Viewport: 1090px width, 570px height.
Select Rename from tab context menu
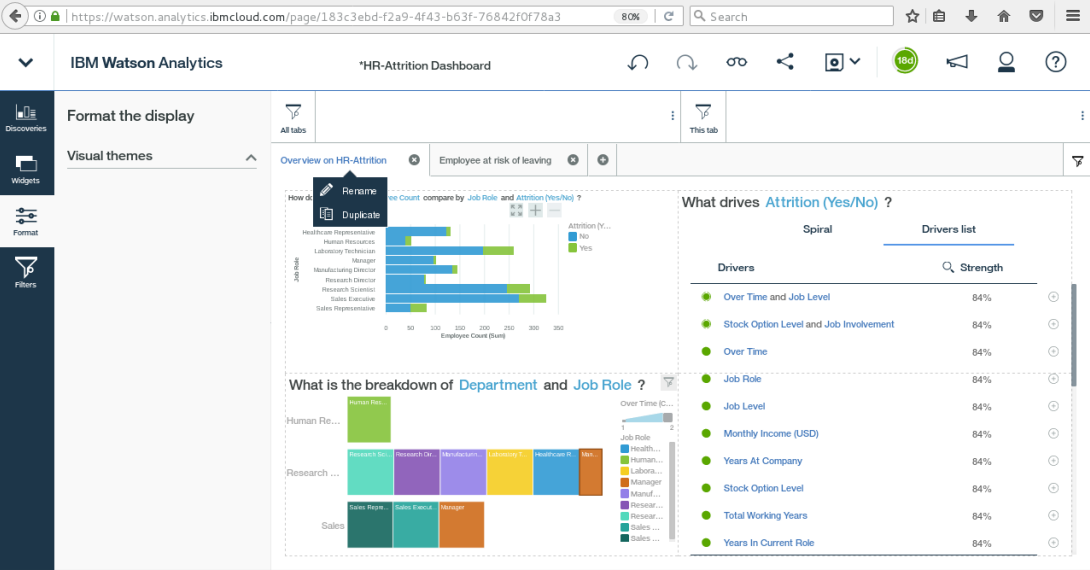[350, 190]
